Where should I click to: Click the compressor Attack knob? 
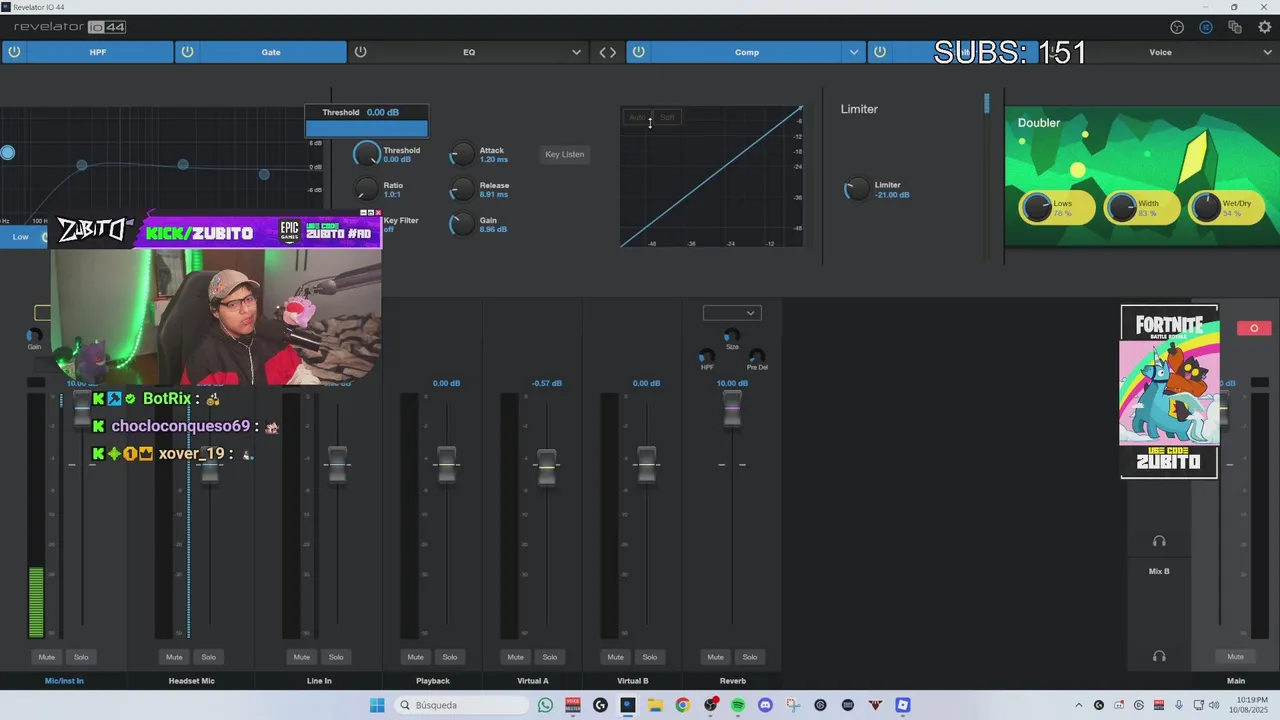click(x=462, y=155)
